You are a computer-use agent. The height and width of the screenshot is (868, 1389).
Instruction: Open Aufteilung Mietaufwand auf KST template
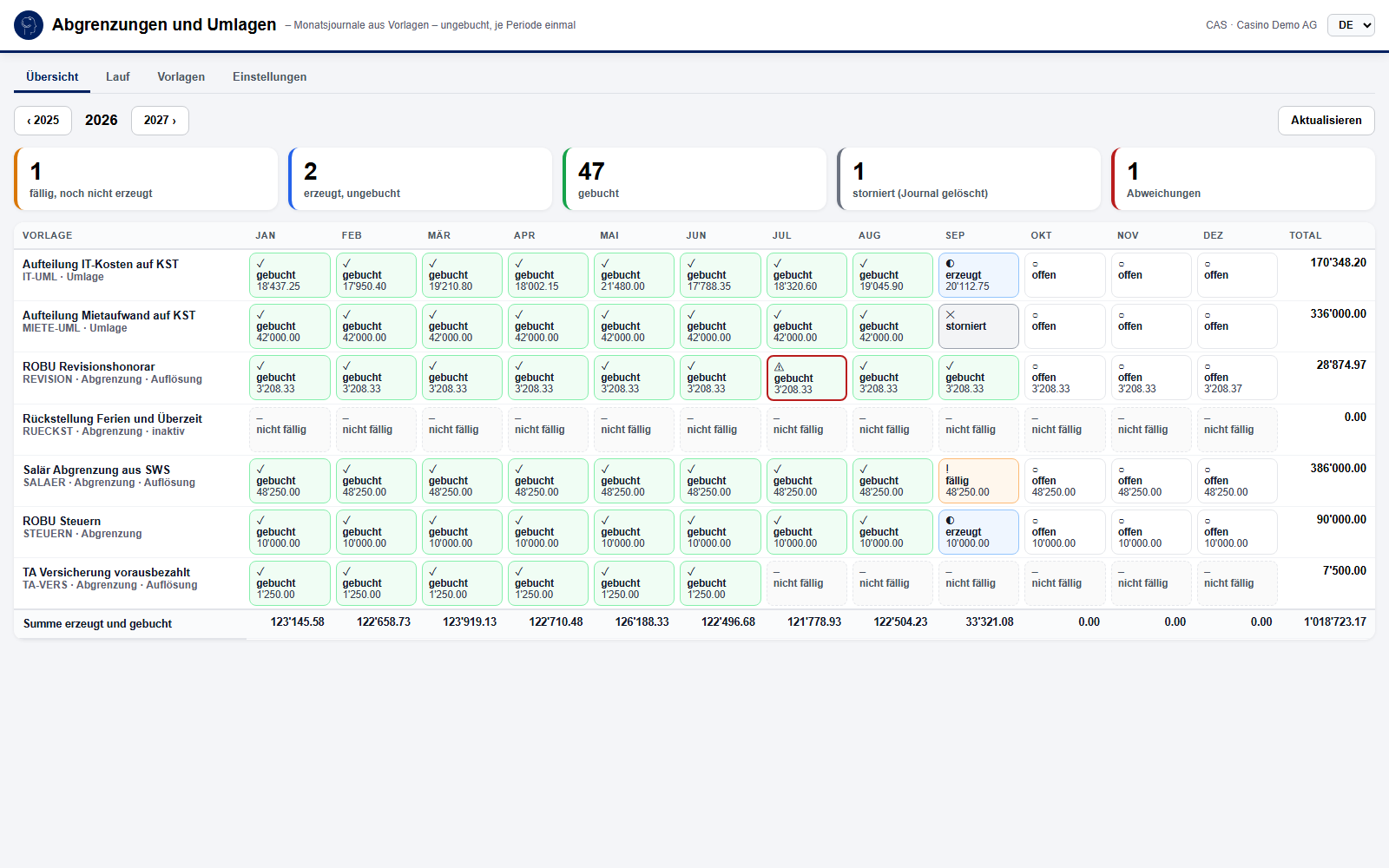[x=109, y=315]
